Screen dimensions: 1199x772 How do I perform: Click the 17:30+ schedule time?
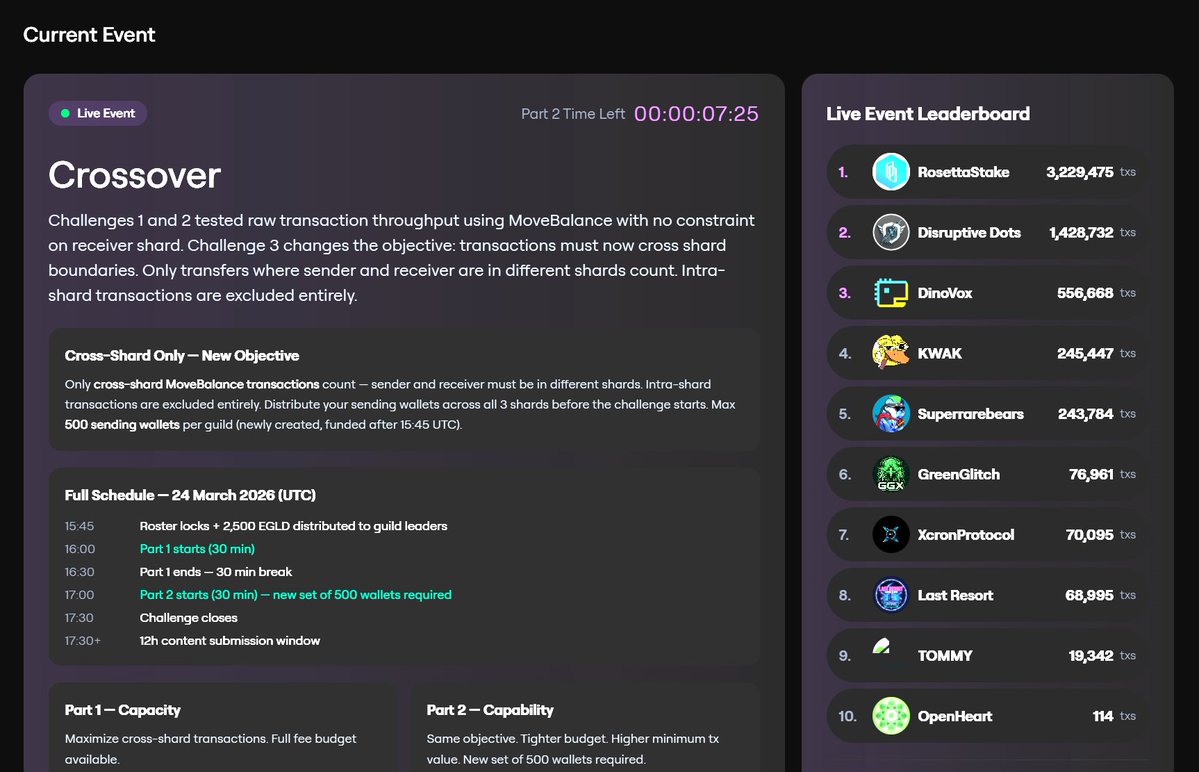pyautogui.click(x=83, y=641)
